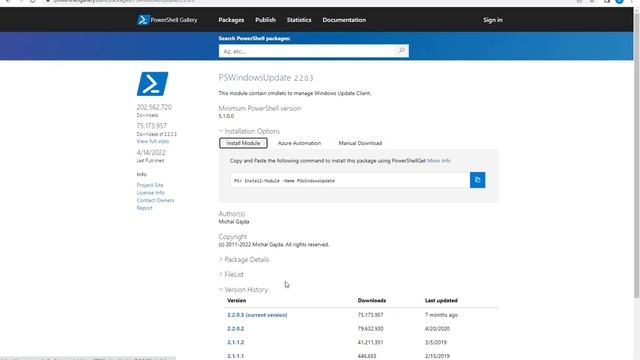Collapse the Installation Options section
The height and width of the screenshot is (360, 640).
point(249,131)
